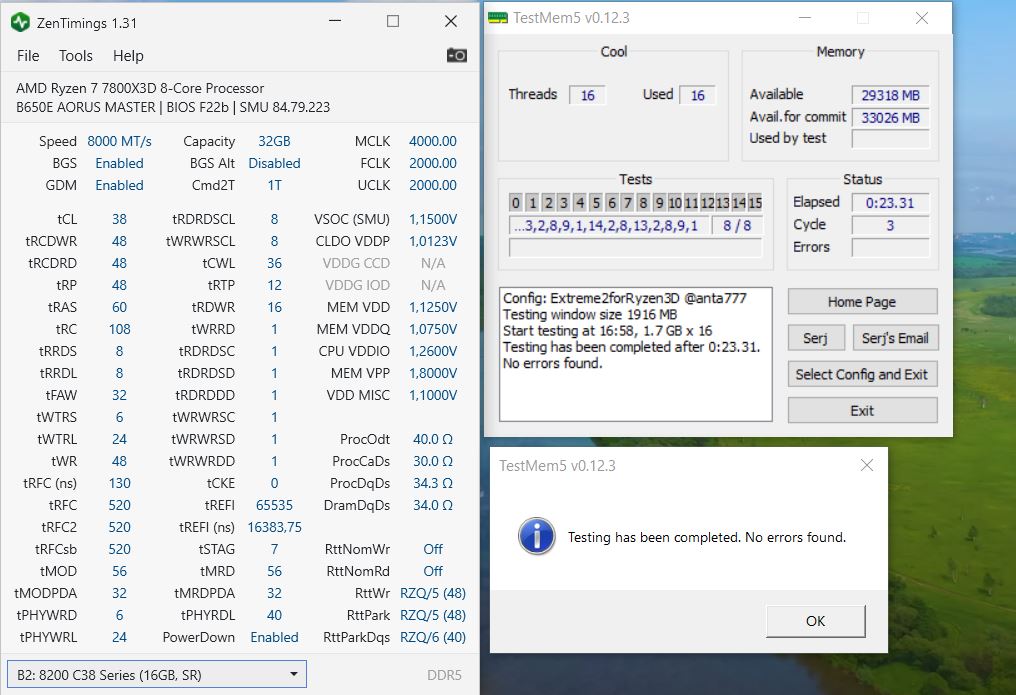The height and width of the screenshot is (695, 1016).
Task: Click test number 8 box in Tests
Action: click(x=643, y=203)
